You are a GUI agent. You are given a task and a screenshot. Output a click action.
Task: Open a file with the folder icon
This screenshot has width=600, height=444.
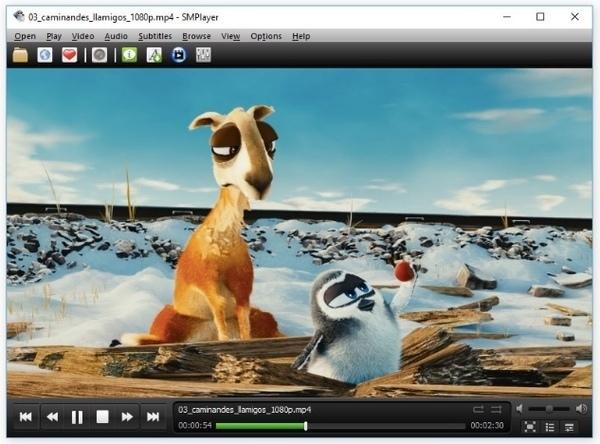coord(20,55)
